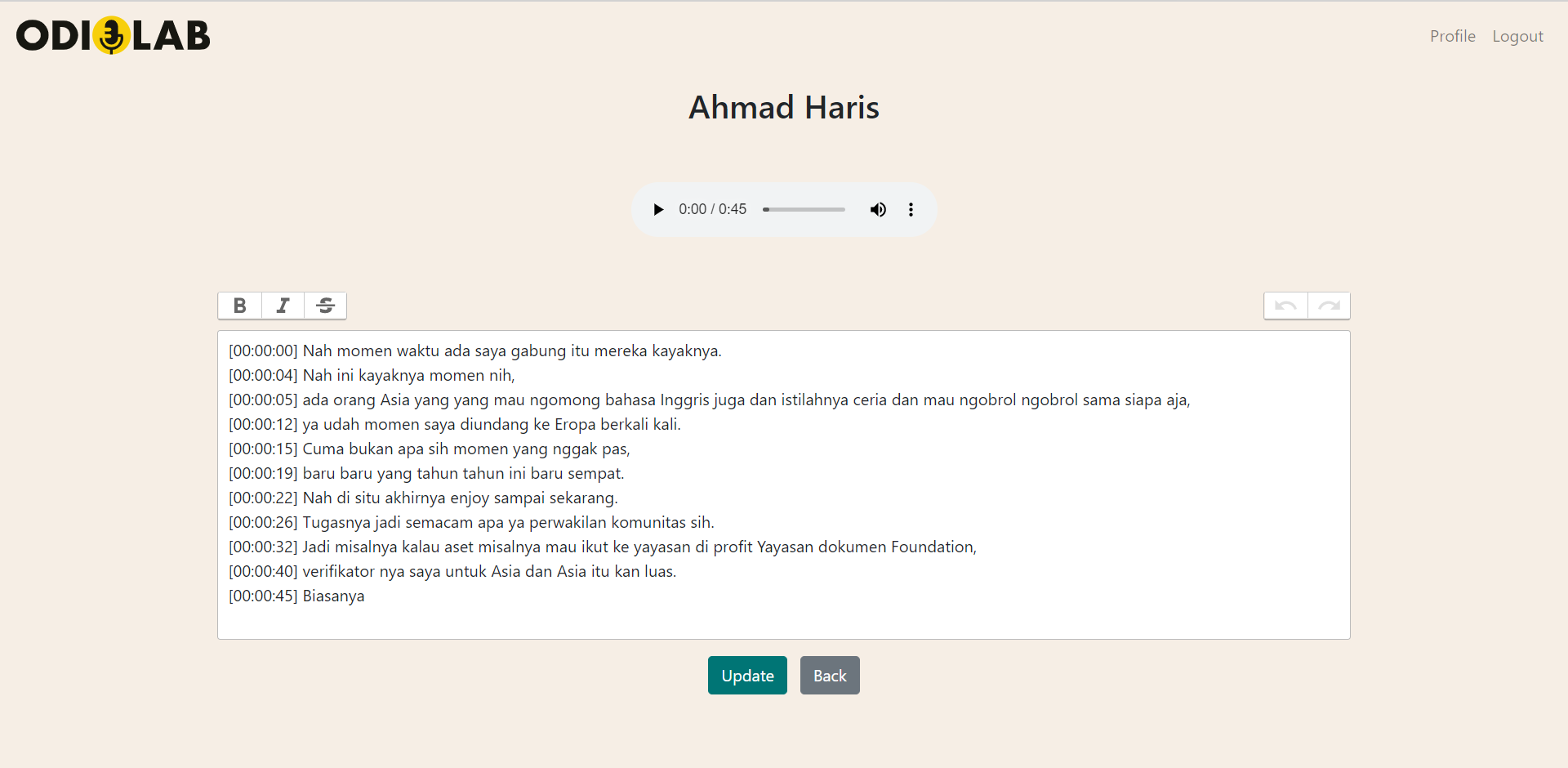Click the 0:00 / 0:45 time display

(x=712, y=210)
